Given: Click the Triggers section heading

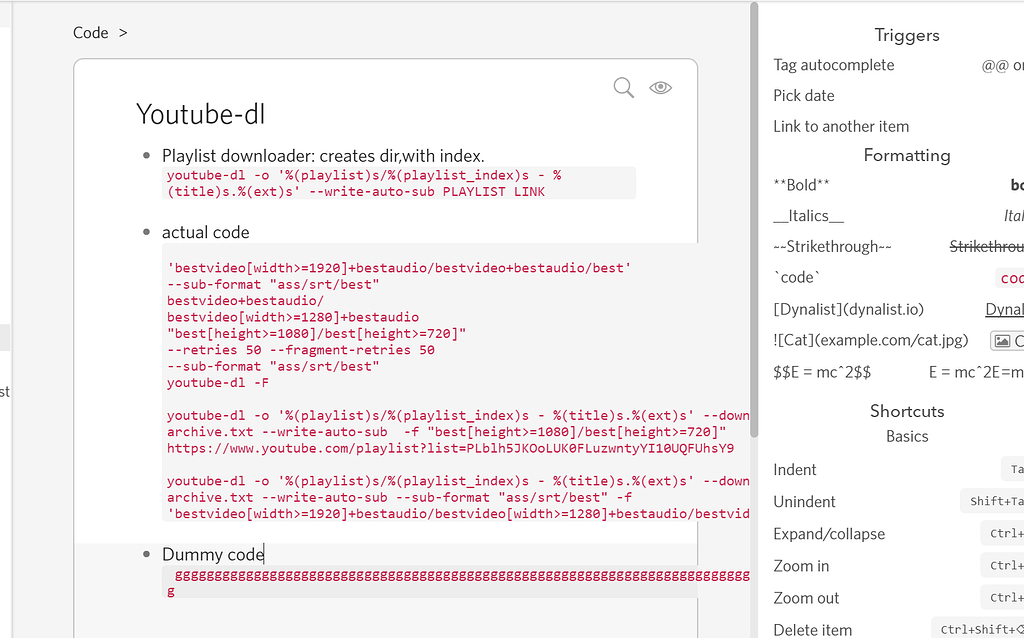Looking at the screenshot, I should pos(906,35).
